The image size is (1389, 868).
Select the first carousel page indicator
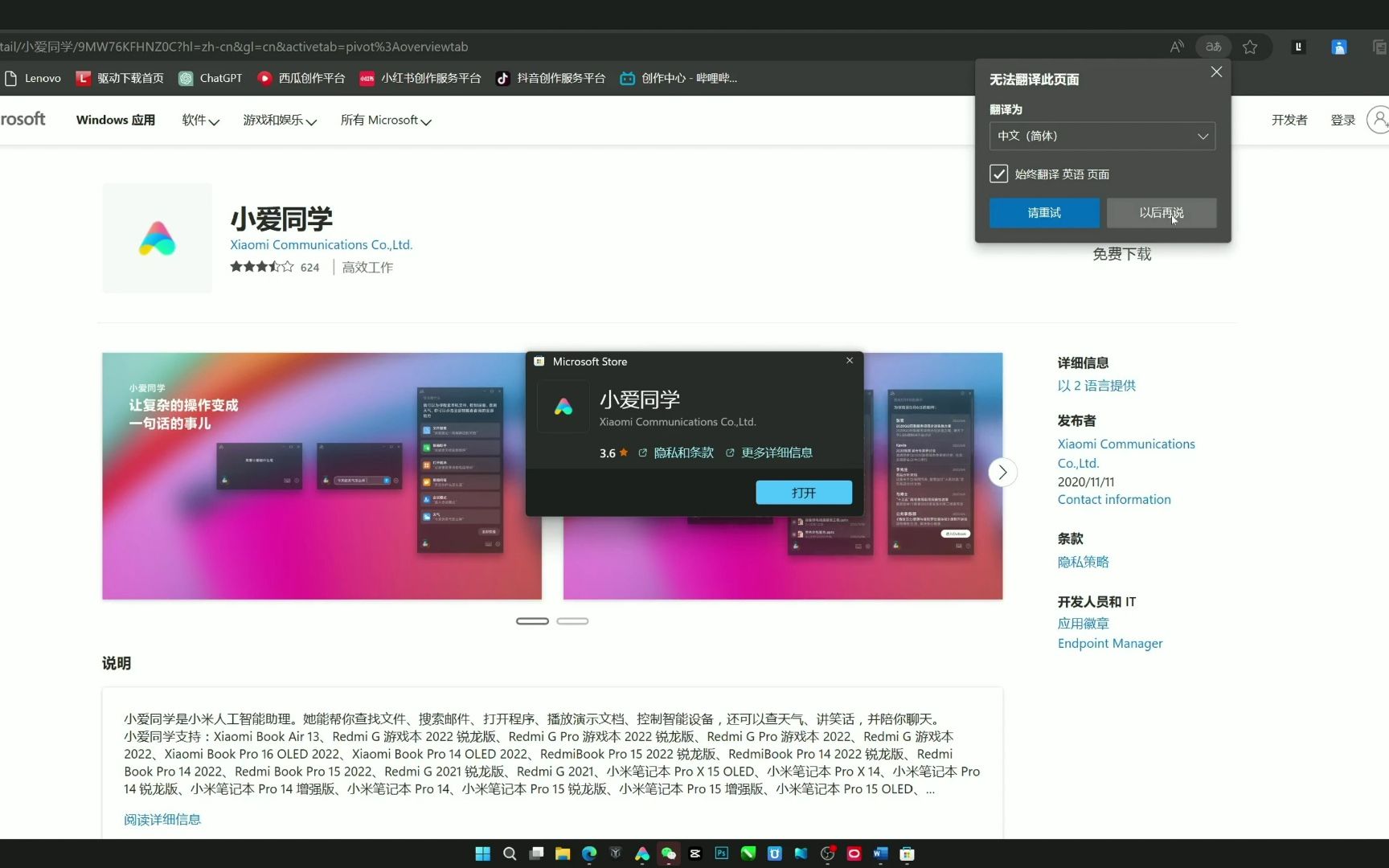[x=532, y=621]
